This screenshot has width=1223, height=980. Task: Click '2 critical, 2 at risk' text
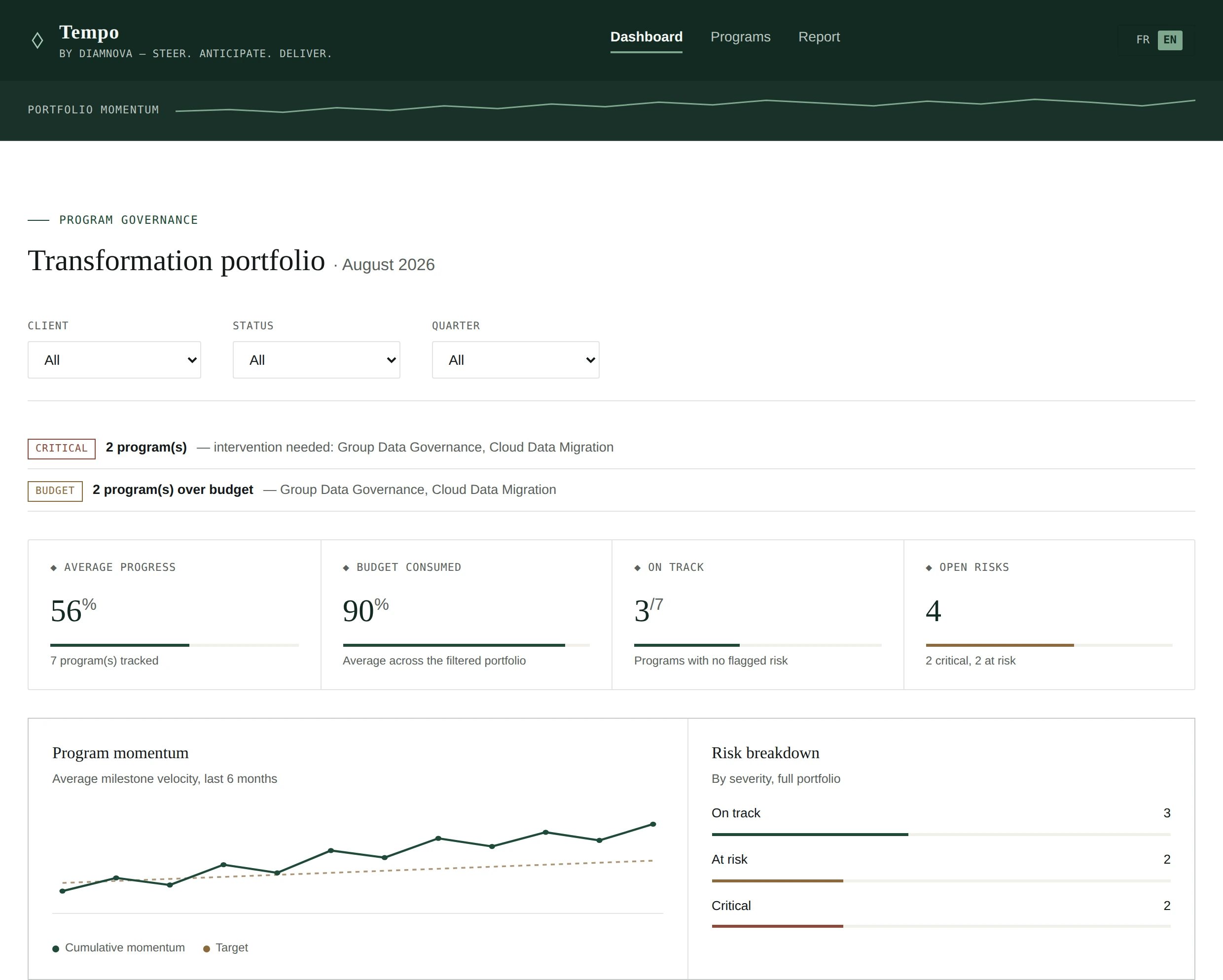(x=971, y=661)
